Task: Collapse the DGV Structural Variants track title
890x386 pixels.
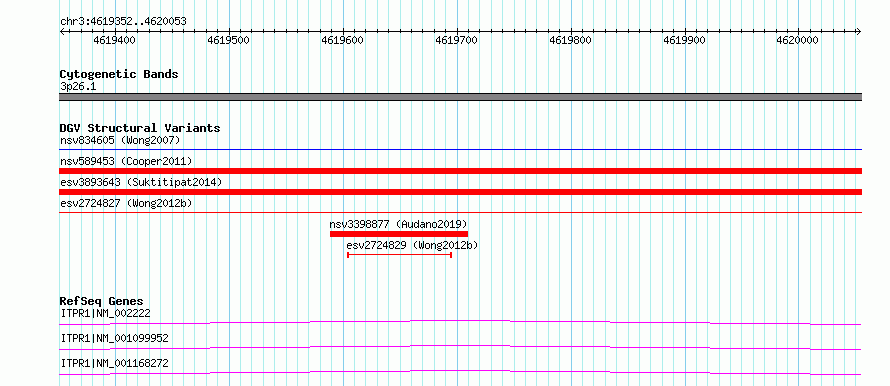Action: pyautogui.click(x=140, y=128)
